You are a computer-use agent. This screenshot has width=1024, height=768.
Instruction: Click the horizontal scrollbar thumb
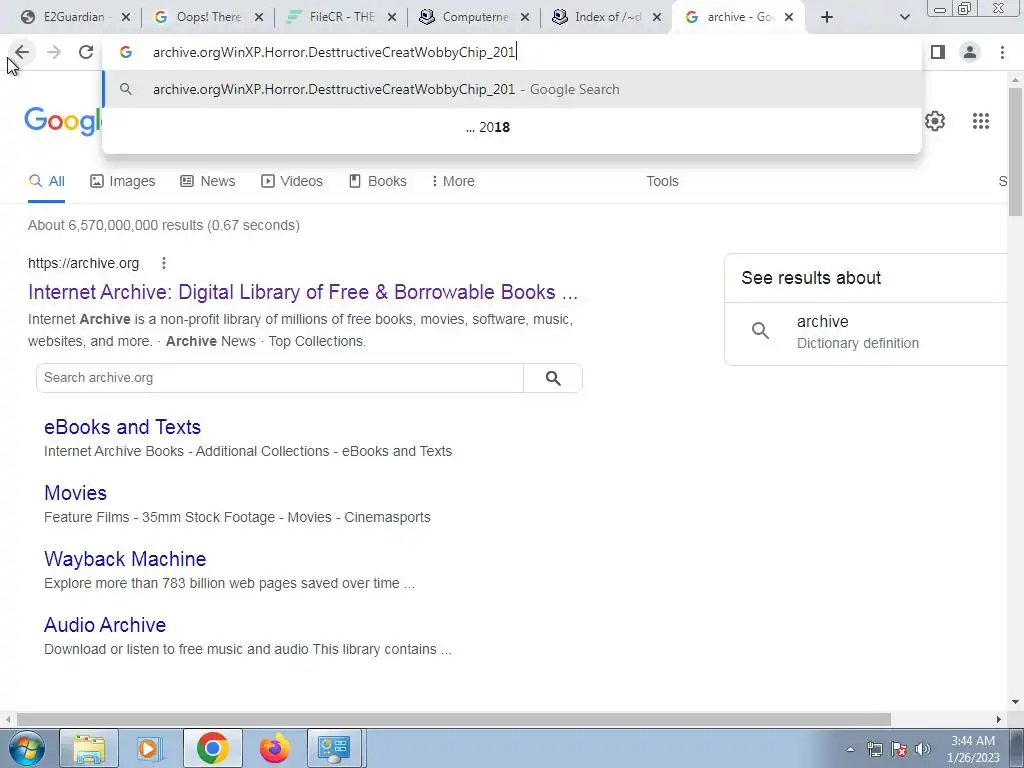454,719
